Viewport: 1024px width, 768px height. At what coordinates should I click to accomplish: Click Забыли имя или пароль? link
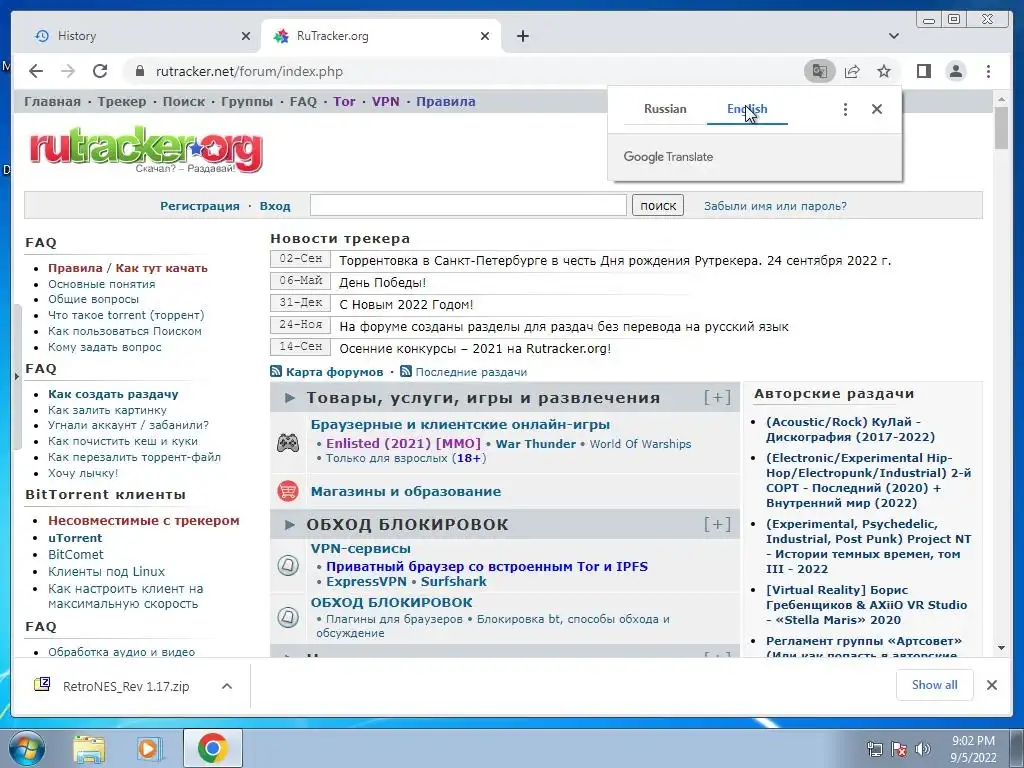pyautogui.click(x=775, y=206)
